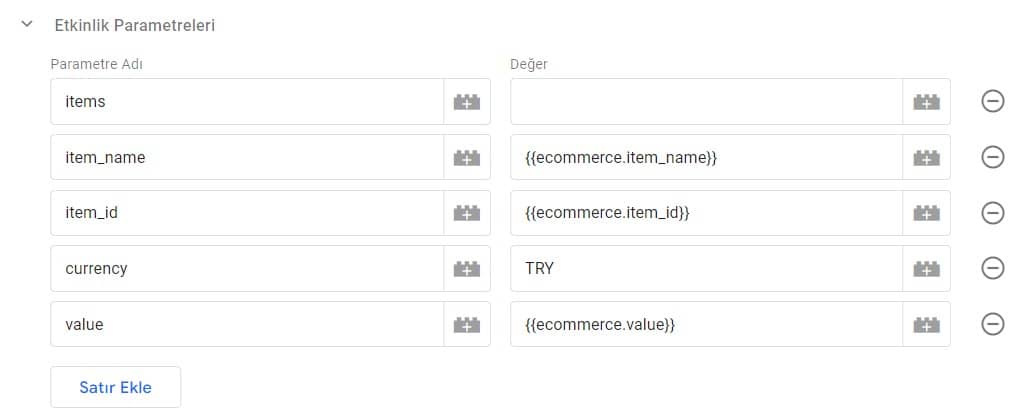Open variable picker for value parameter name
Image resolution: width=1030 pixels, height=419 pixels.
(467, 324)
